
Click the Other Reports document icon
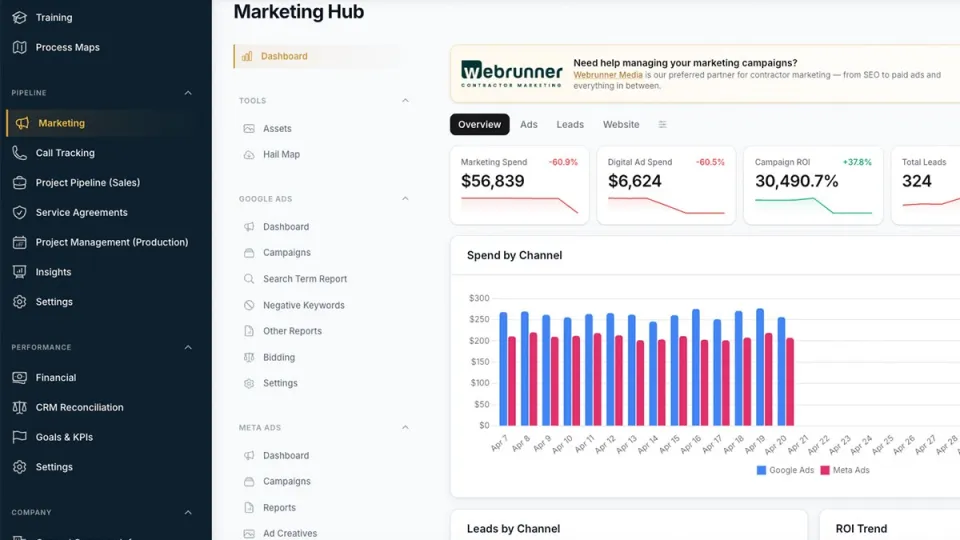point(249,331)
